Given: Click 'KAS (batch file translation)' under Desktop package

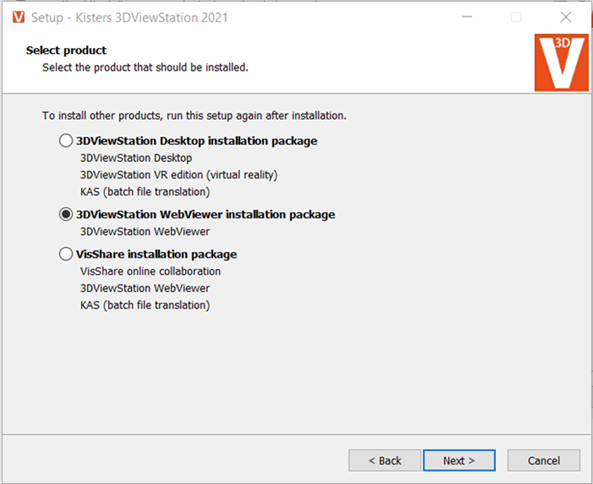Looking at the screenshot, I should (145, 192).
